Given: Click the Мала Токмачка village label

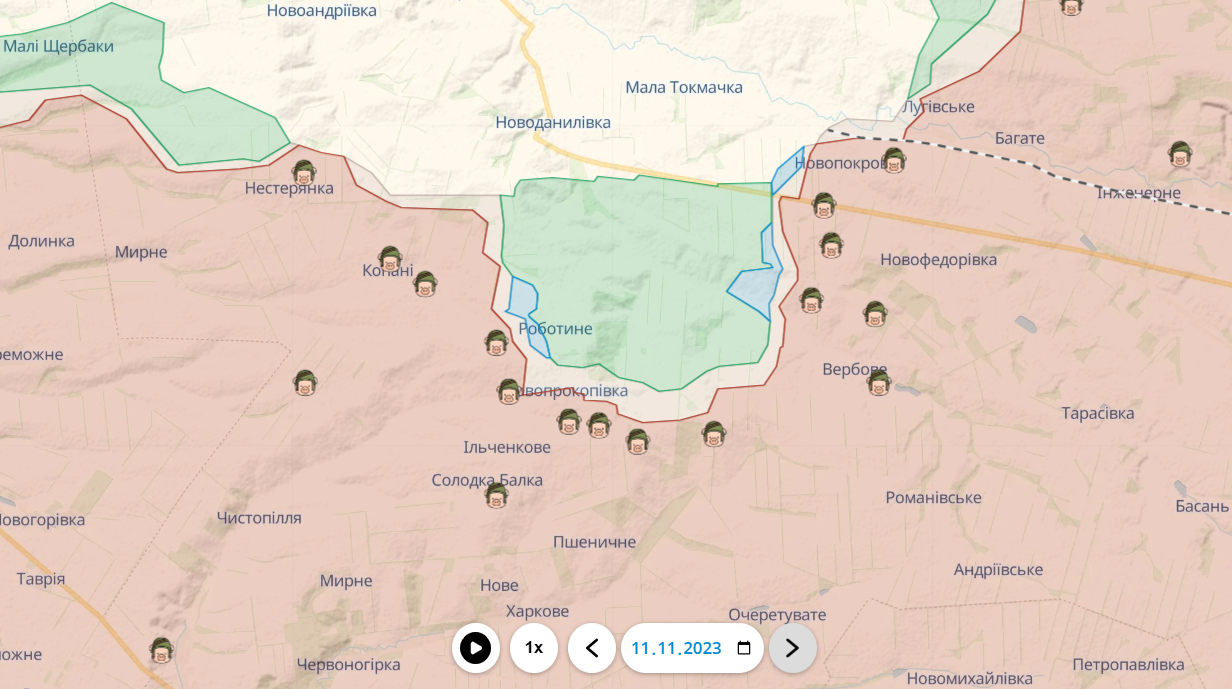Looking at the screenshot, I should coord(684,87).
